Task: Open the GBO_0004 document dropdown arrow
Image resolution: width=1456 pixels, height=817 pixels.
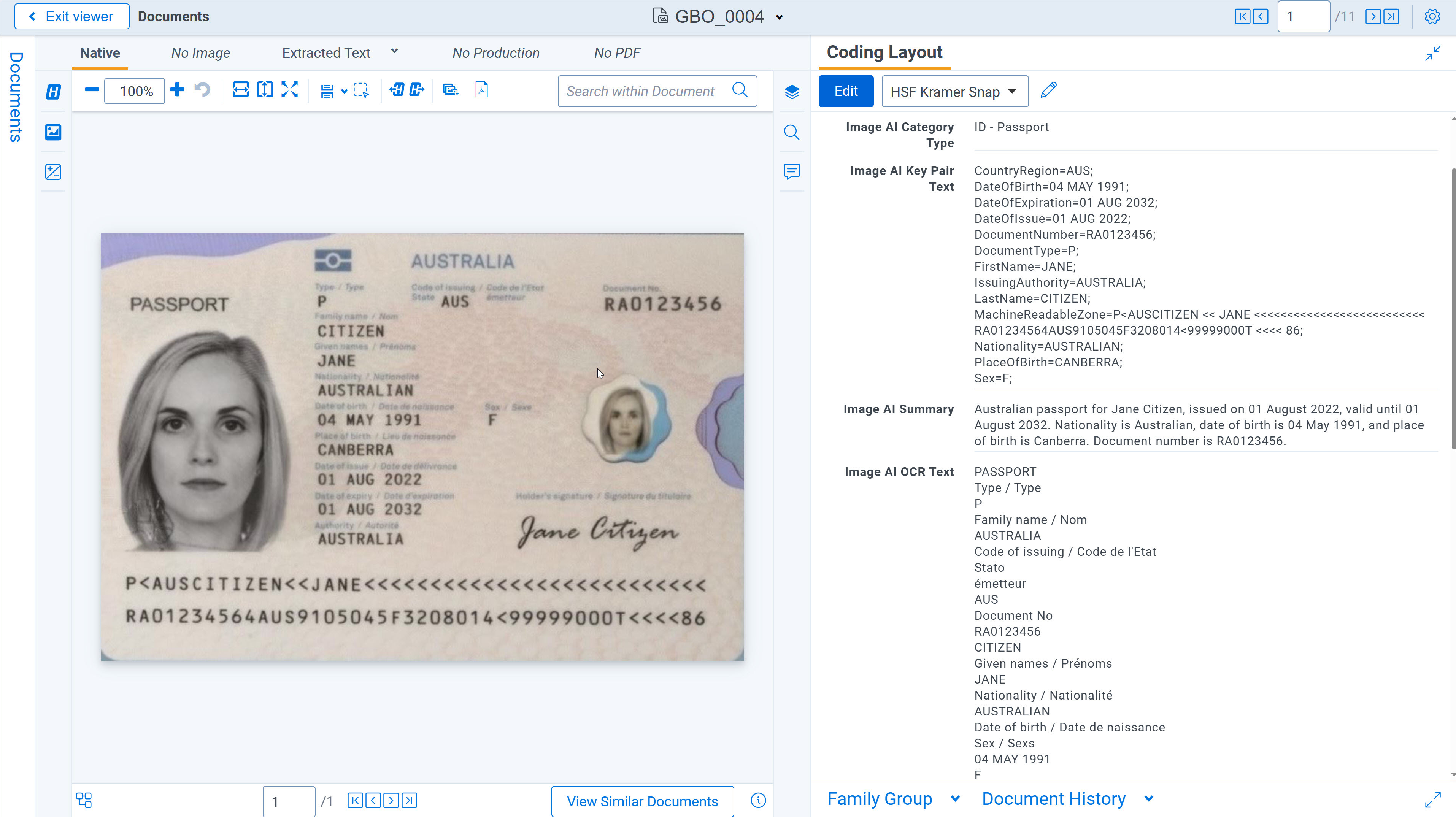Action: pyautogui.click(x=780, y=17)
